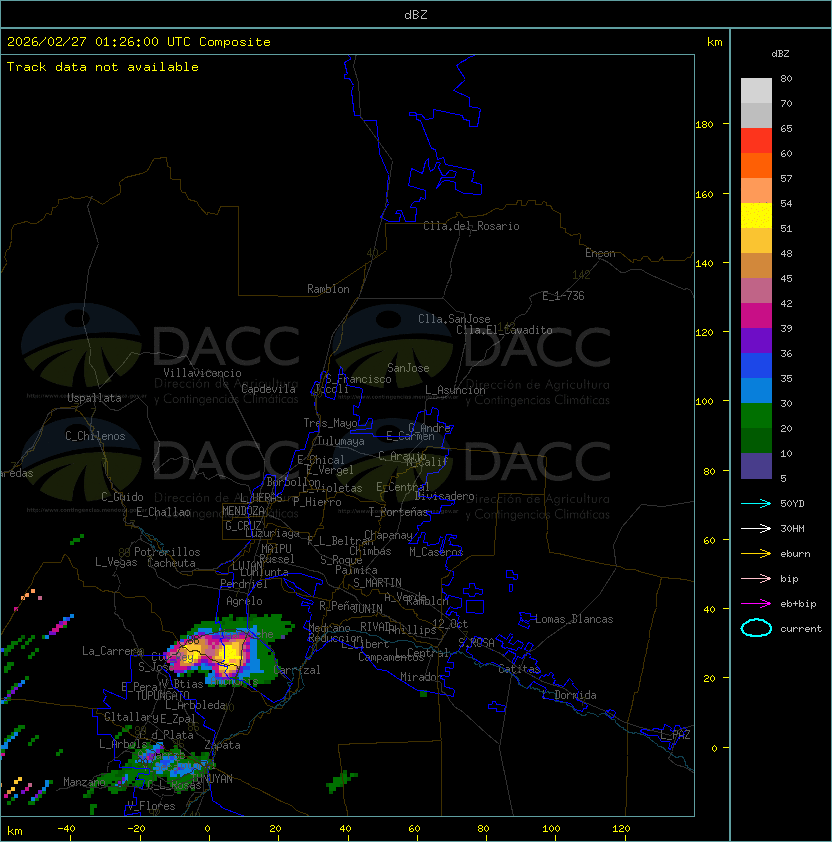Click the 'Catitas' map label
832x842 pixels.
pos(519,669)
